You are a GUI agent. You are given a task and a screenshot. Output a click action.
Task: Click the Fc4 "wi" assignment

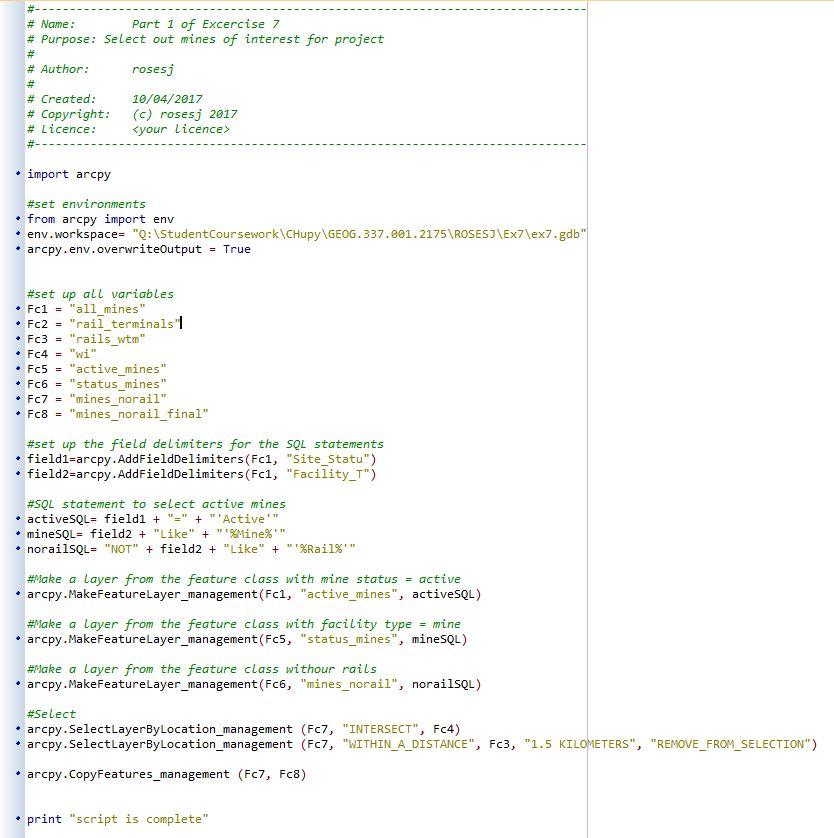coord(62,354)
